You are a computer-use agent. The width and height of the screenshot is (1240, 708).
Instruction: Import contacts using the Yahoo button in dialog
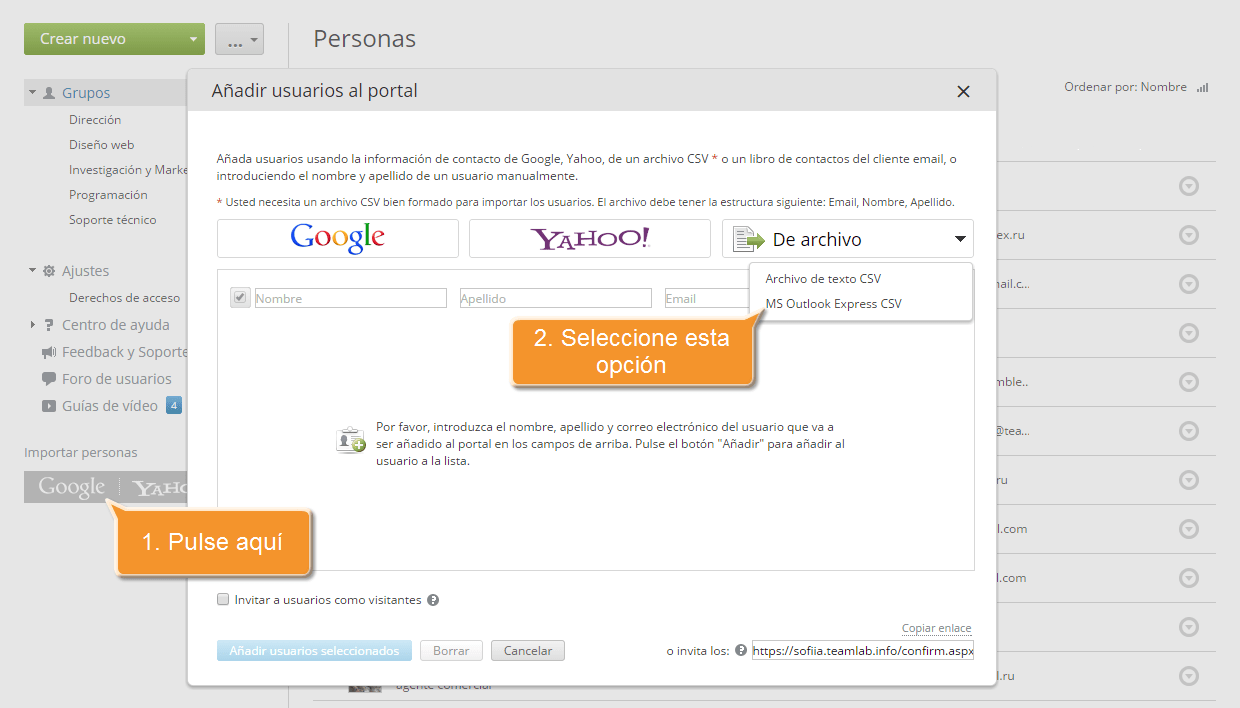tap(590, 239)
